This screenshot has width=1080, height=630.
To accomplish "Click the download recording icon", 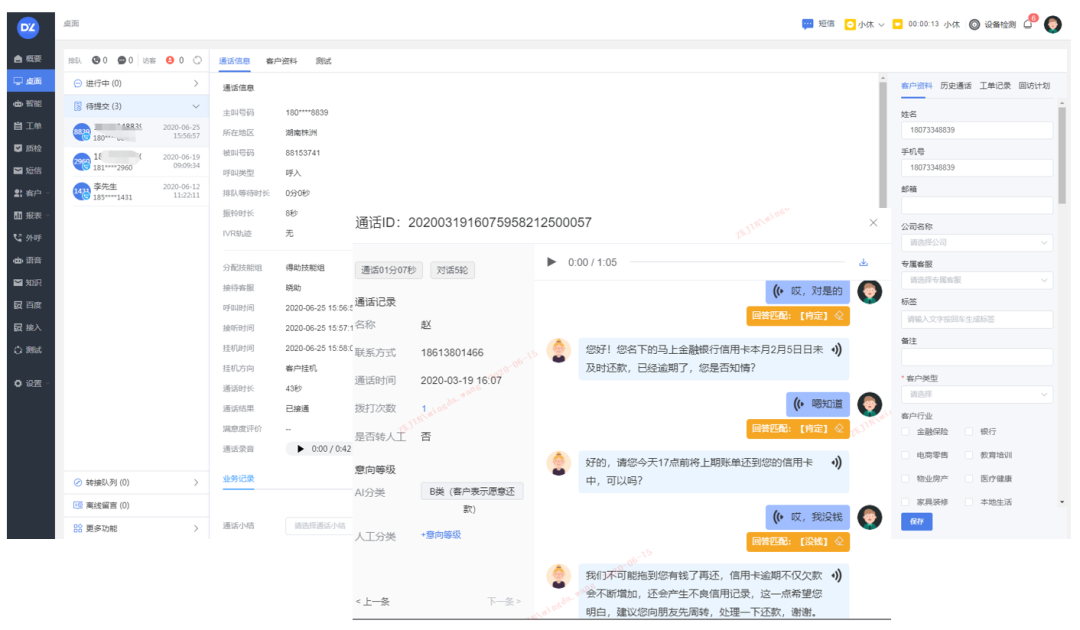I will 863,262.
